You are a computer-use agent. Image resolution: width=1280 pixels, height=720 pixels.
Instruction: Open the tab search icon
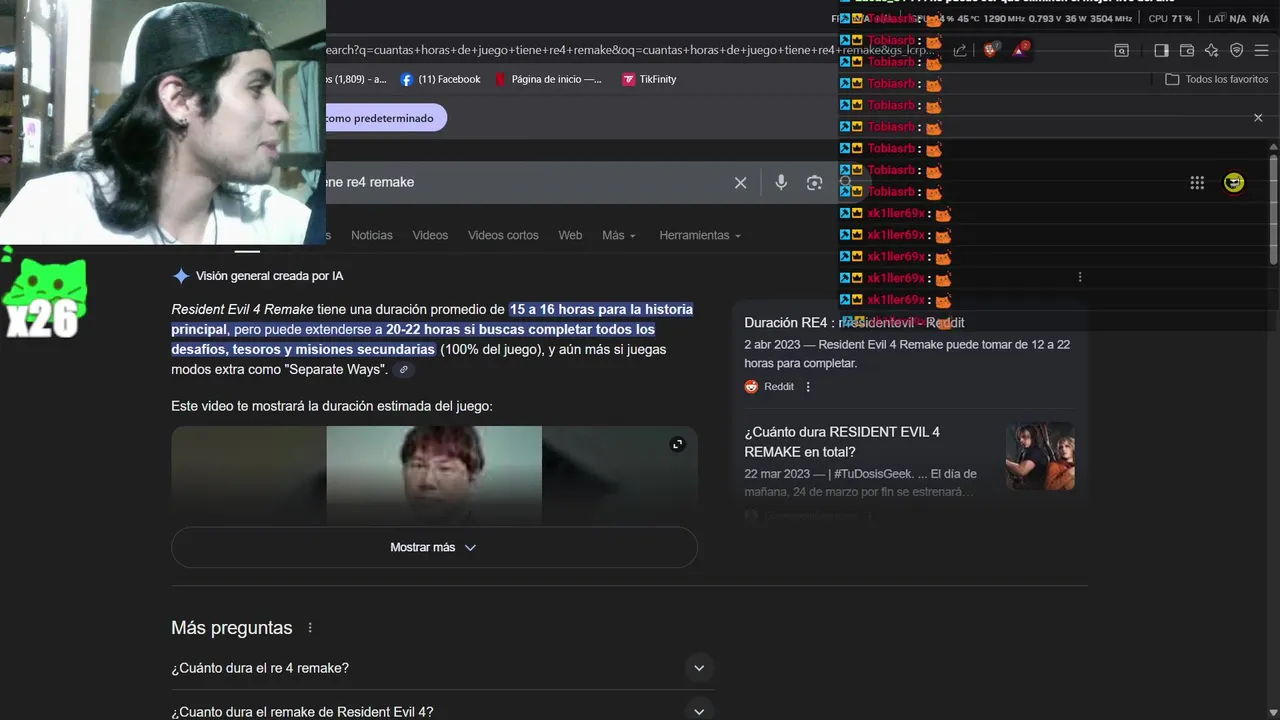pos(1122,50)
